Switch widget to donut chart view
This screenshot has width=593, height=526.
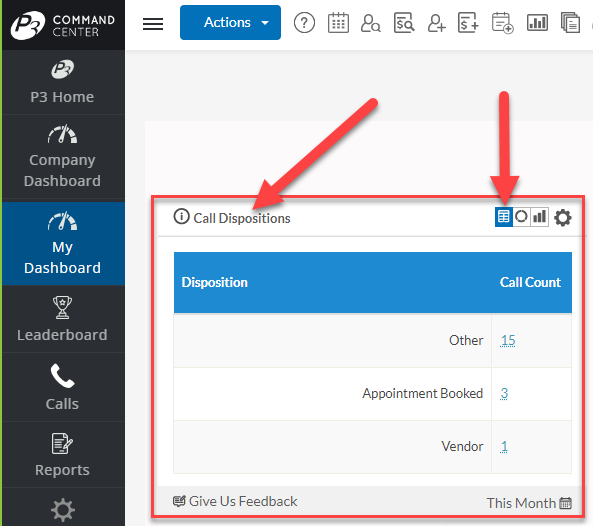pyautogui.click(x=522, y=217)
